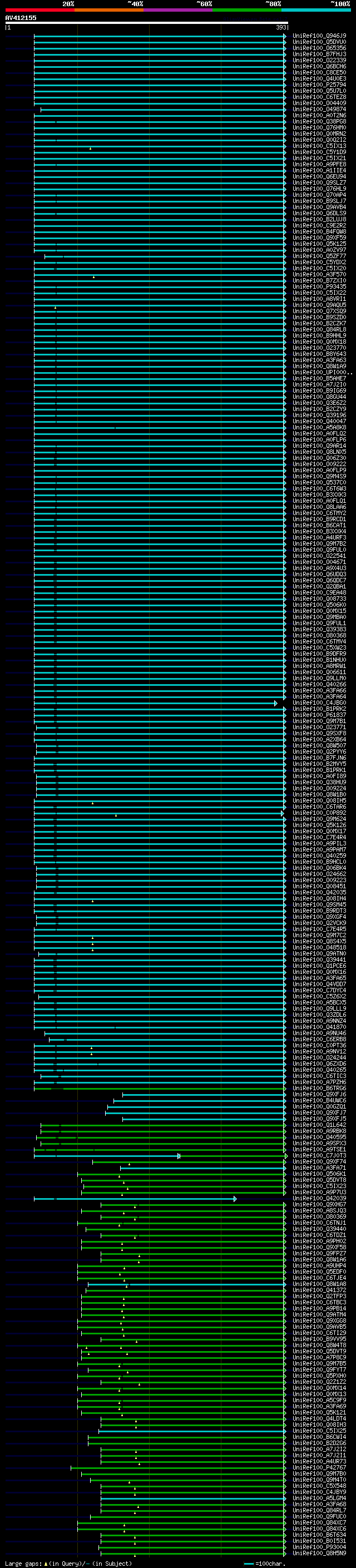Click the red under-20% identity legend swatch

pos(39,10)
